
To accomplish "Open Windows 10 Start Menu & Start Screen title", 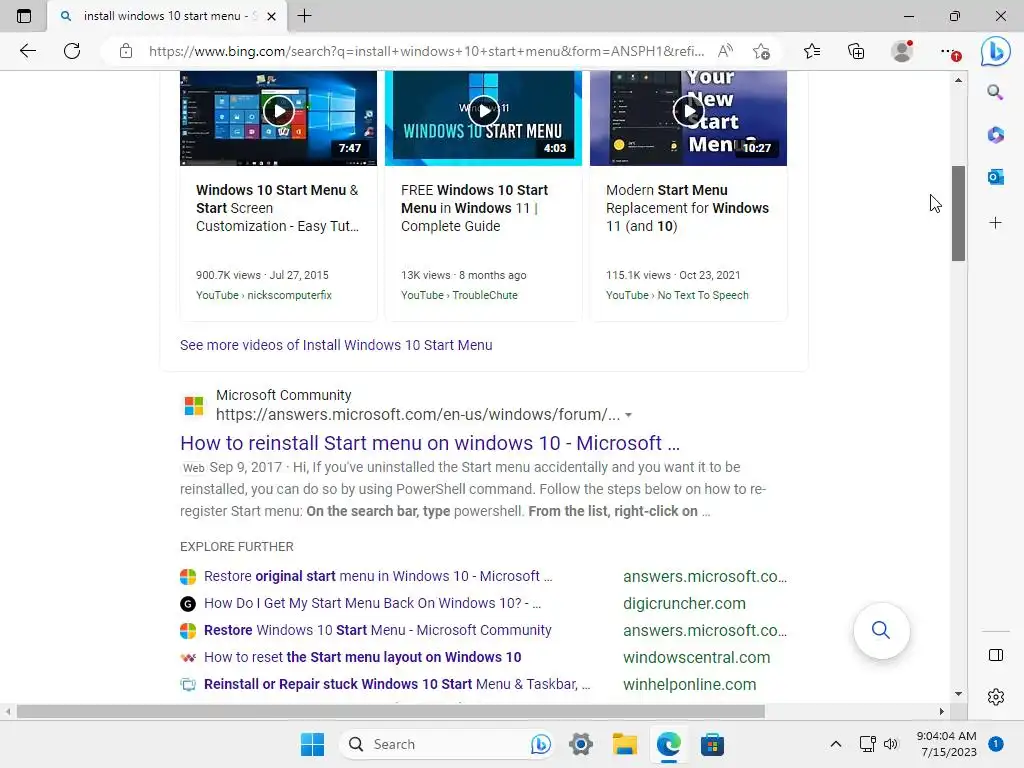I will pyautogui.click(x=278, y=208).
